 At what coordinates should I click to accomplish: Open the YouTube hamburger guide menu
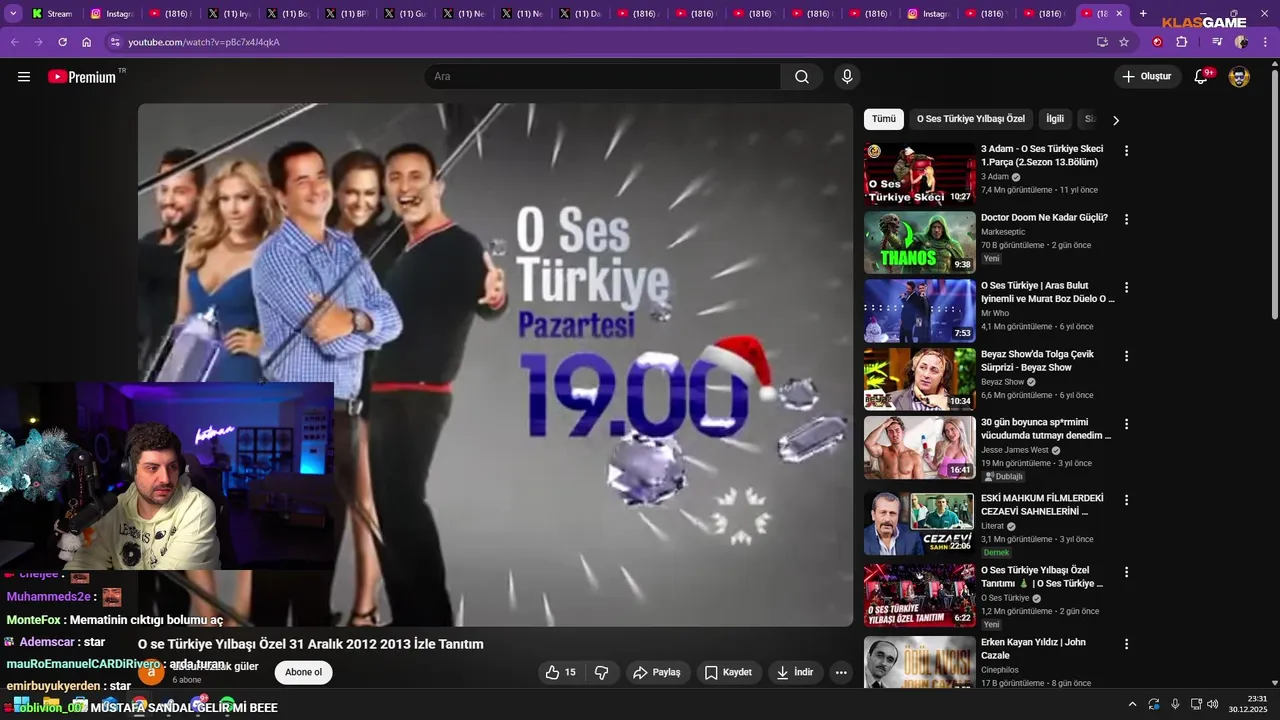24,76
